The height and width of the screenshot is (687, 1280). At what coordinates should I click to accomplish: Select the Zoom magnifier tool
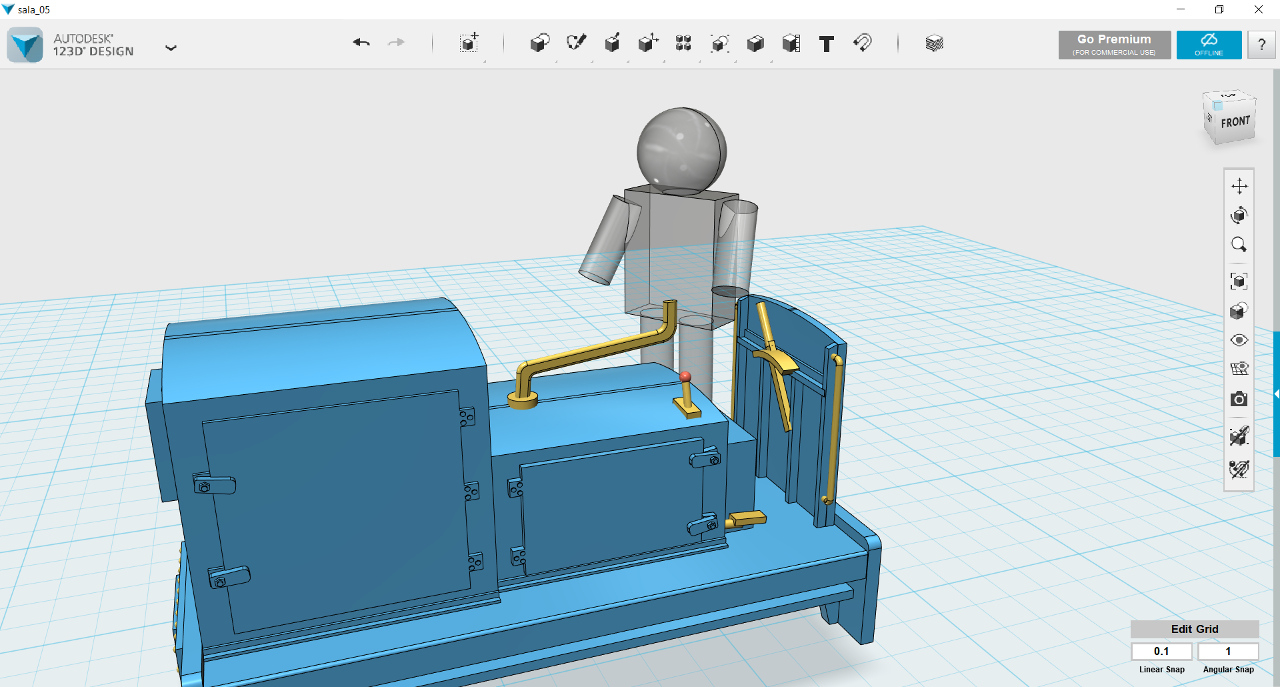[1239, 245]
